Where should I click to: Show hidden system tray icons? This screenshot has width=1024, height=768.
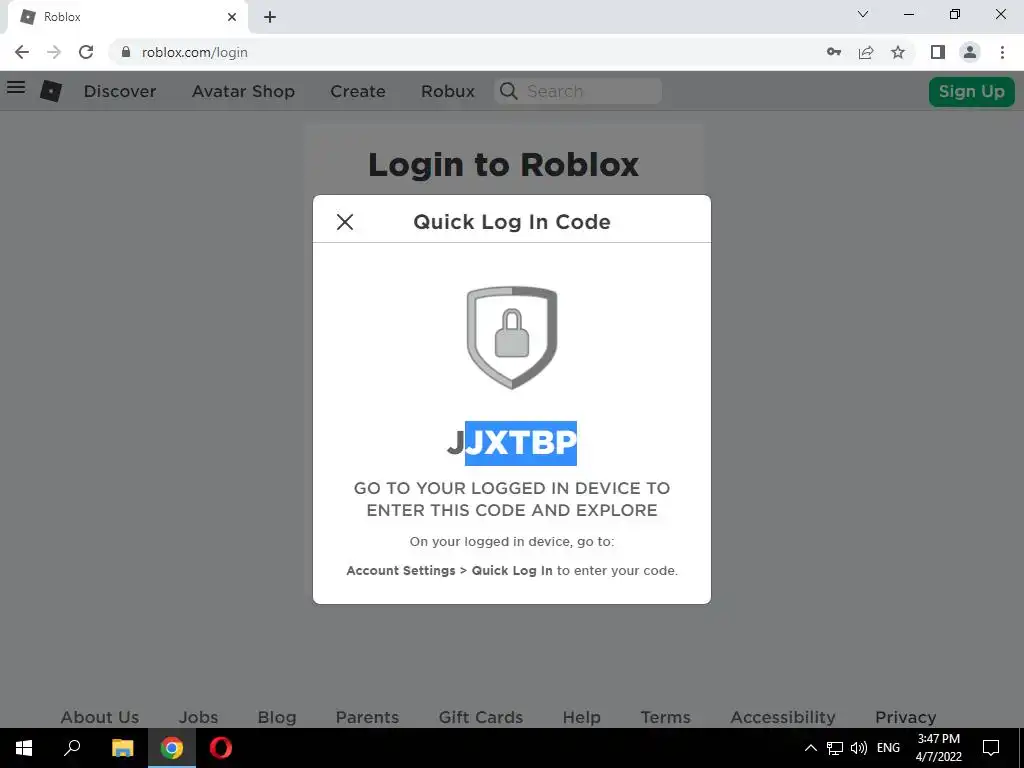(810, 748)
